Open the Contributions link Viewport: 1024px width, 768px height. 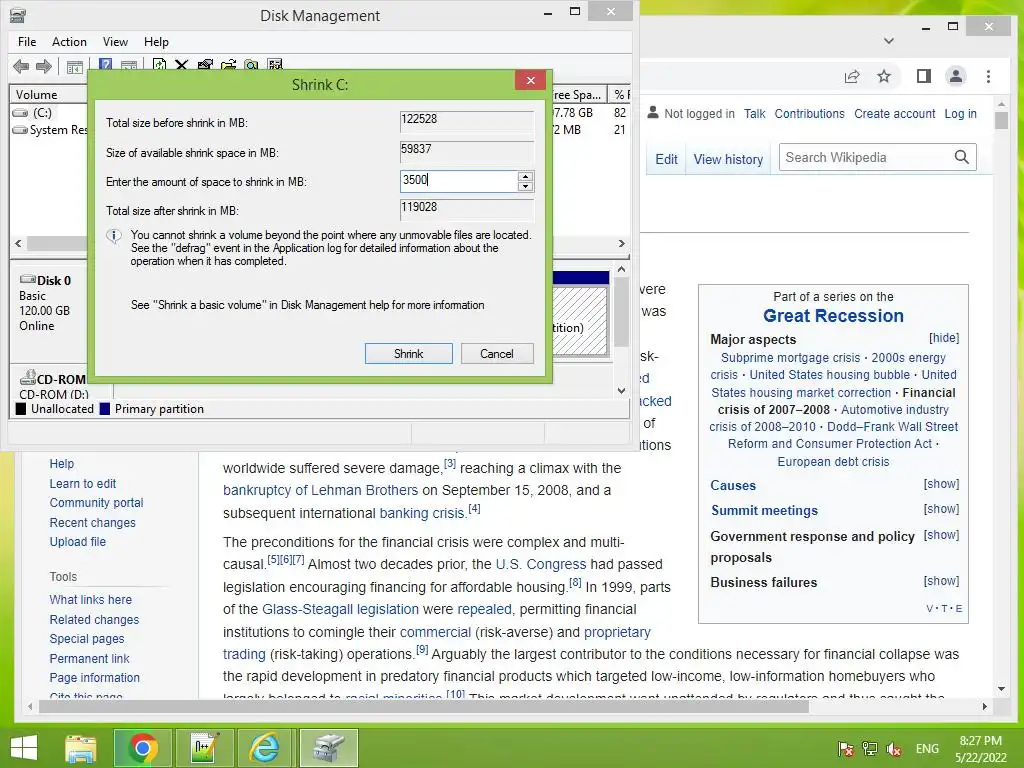(809, 114)
